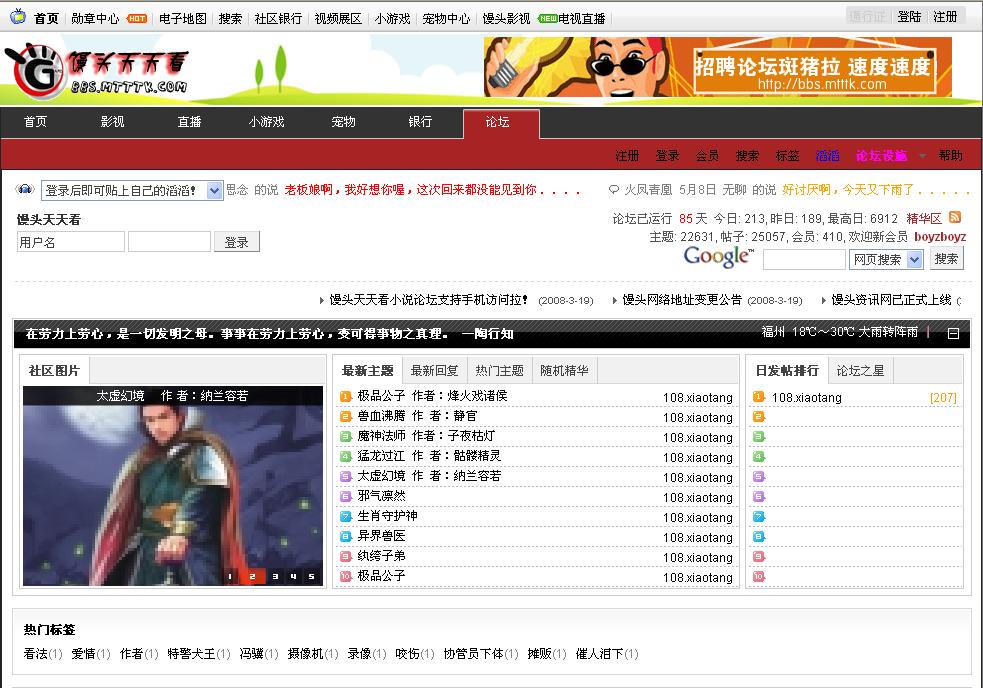Open the 电子地图 link in the top bar

coord(182,19)
